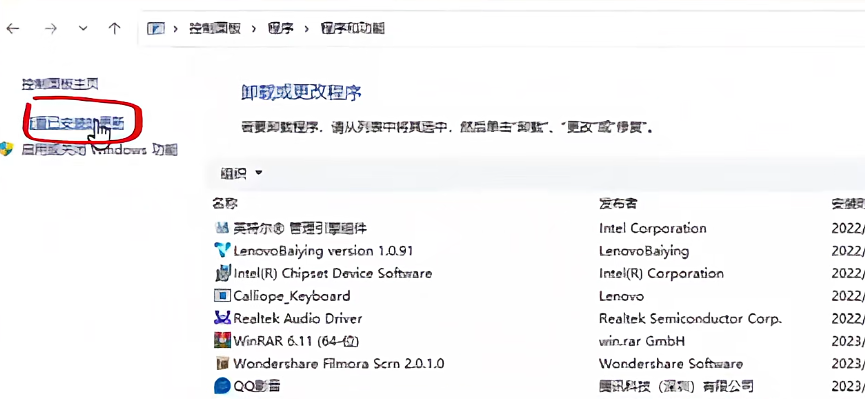Open 启用或关闭 Windows 功能 link
Viewport: 865px width, 399px height.
pyautogui.click(x=99, y=150)
